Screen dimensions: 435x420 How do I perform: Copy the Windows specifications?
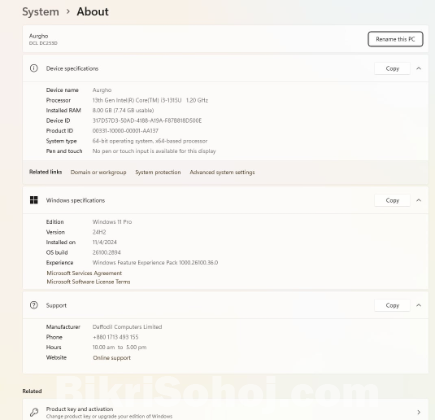click(392, 200)
